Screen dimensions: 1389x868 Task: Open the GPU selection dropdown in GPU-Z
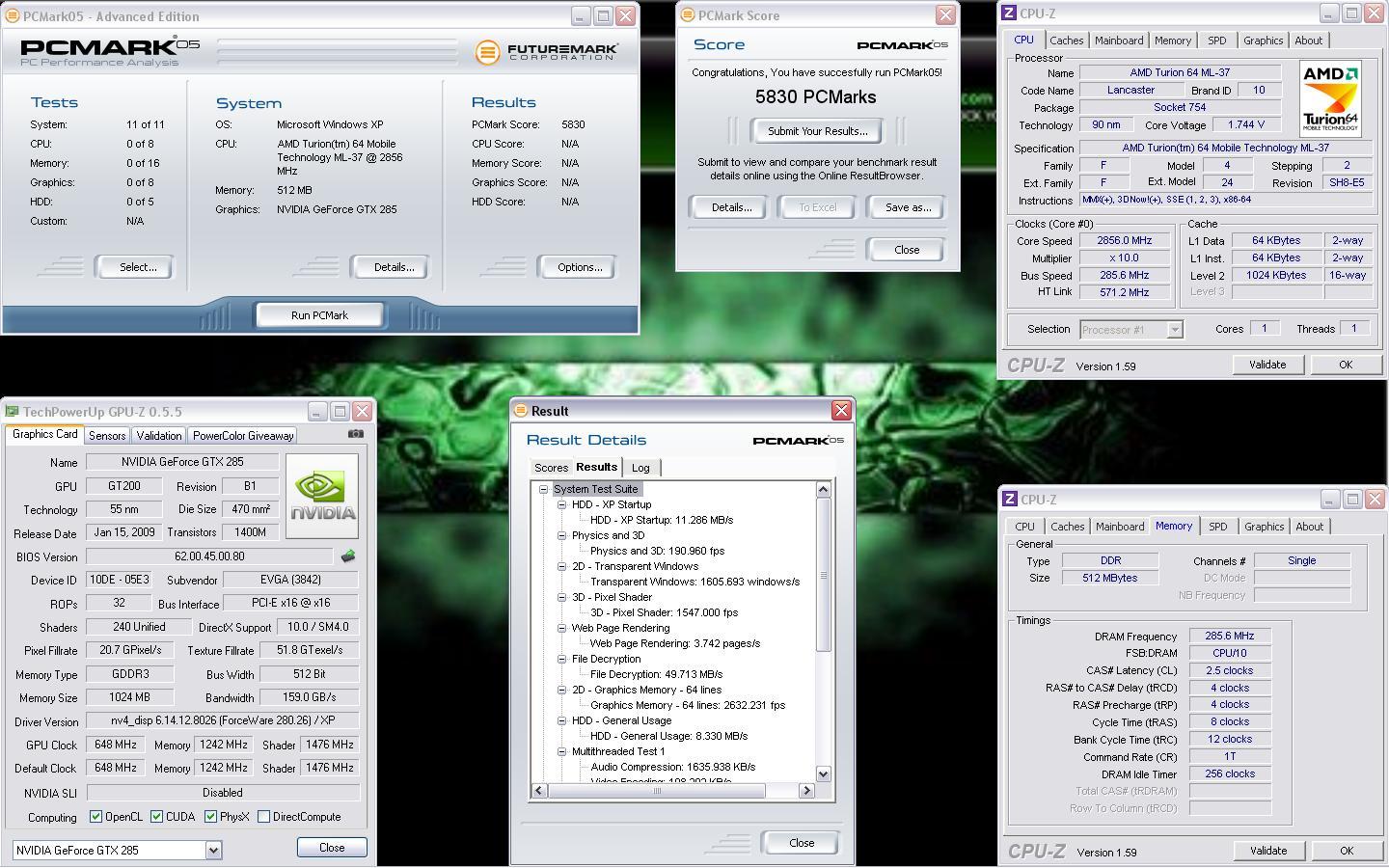[x=213, y=851]
